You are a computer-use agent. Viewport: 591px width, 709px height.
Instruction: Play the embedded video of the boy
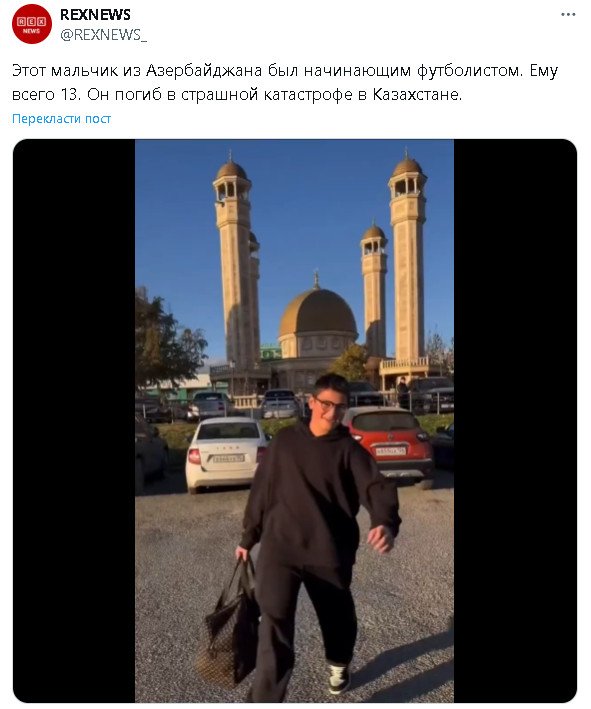point(294,421)
